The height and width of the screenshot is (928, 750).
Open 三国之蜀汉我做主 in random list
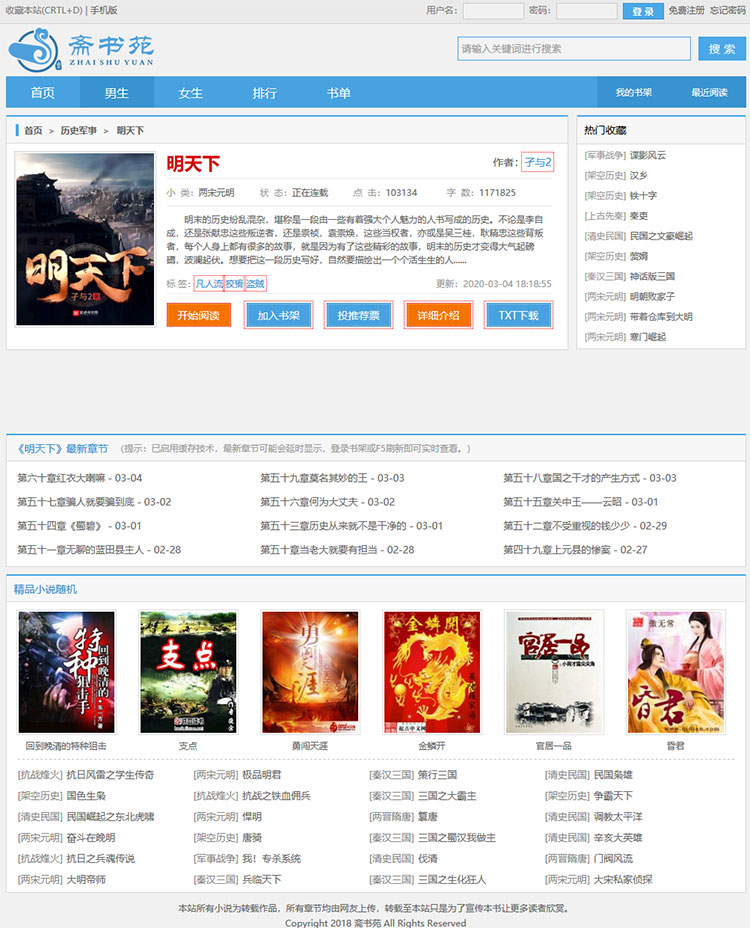[457, 837]
